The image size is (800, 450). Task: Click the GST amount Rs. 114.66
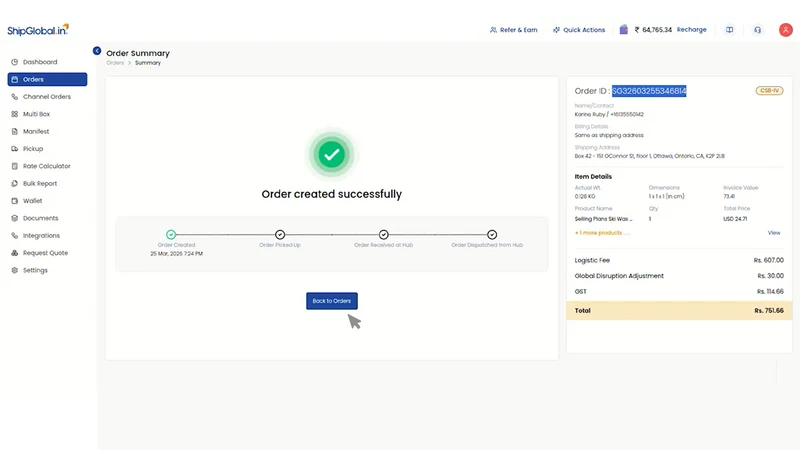coord(770,292)
